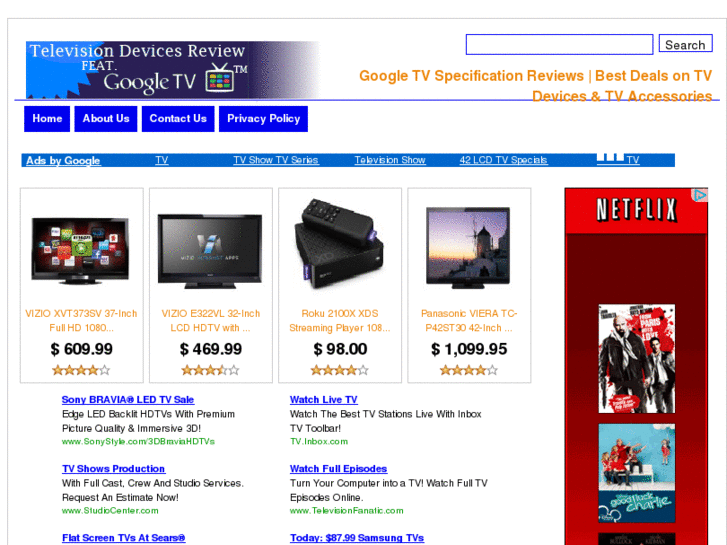Click the www.StudioCenter.com URL
The width and height of the screenshot is (727, 545).
pos(110,511)
